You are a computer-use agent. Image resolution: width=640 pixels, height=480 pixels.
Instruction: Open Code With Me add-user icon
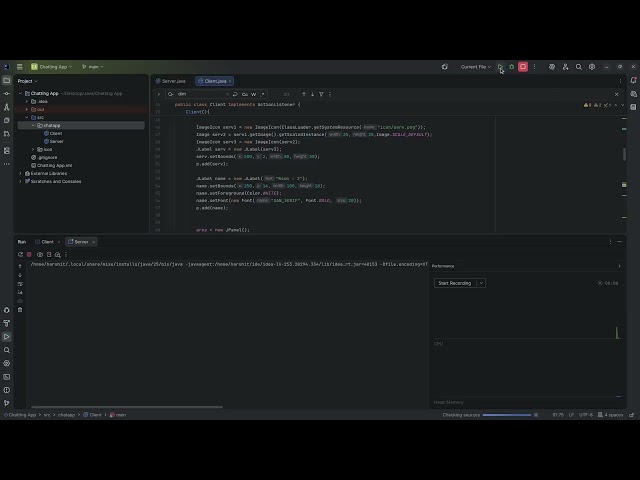click(x=565, y=67)
